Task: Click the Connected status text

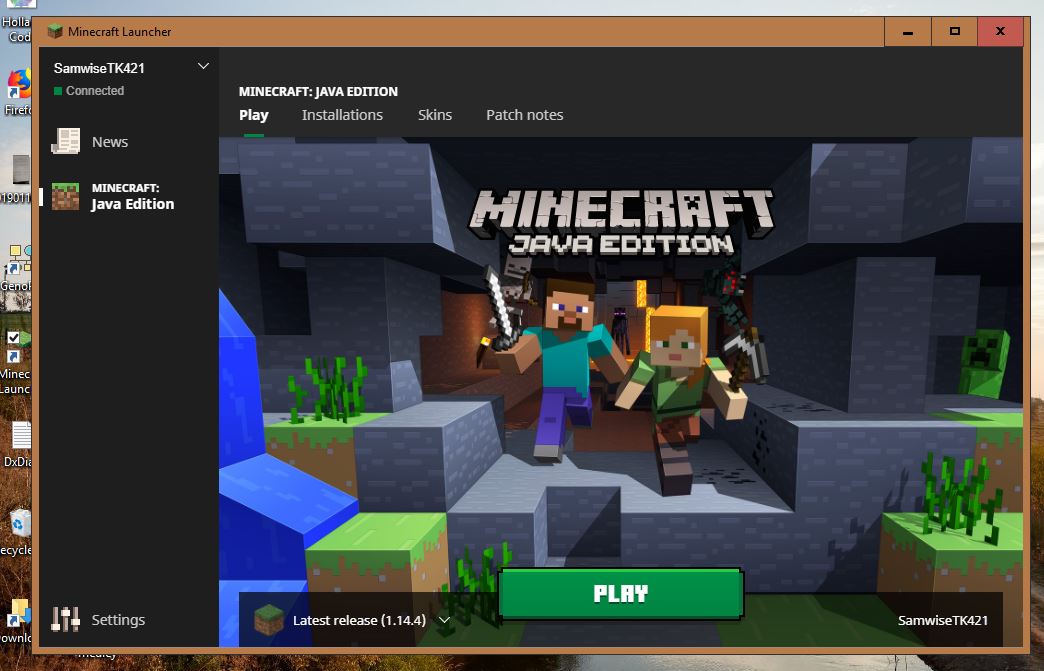Action: point(95,91)
